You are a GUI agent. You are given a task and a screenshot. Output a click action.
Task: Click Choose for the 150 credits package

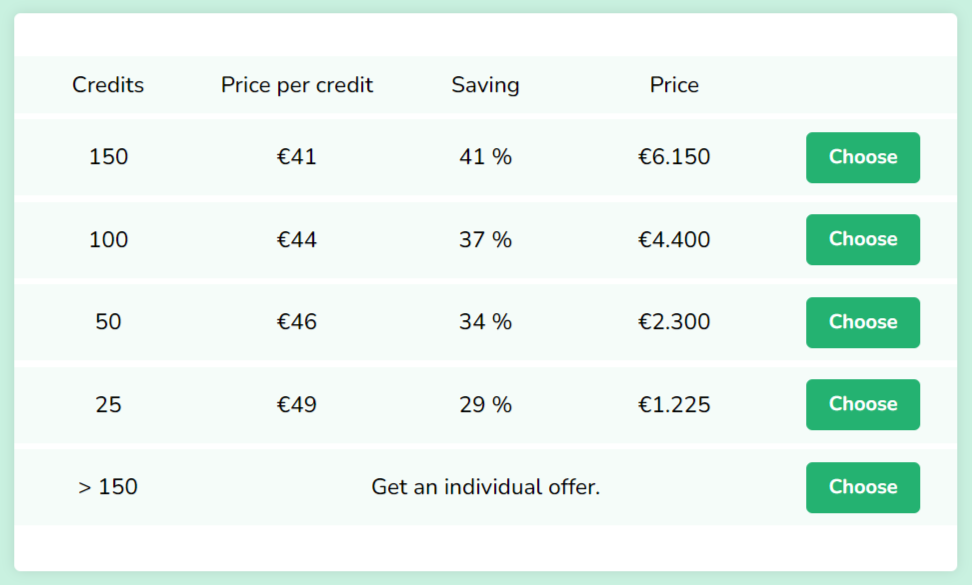point(862,157)
